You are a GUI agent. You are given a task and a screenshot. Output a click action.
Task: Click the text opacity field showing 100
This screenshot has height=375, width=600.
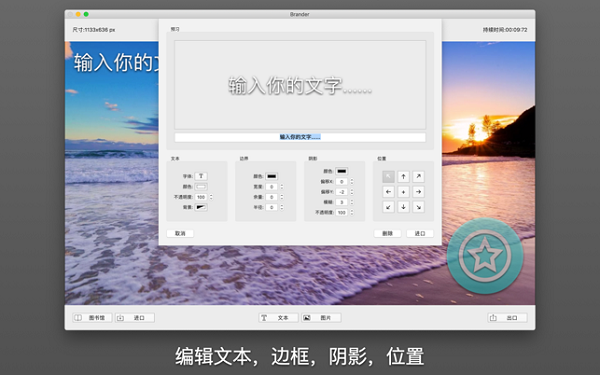201,197
